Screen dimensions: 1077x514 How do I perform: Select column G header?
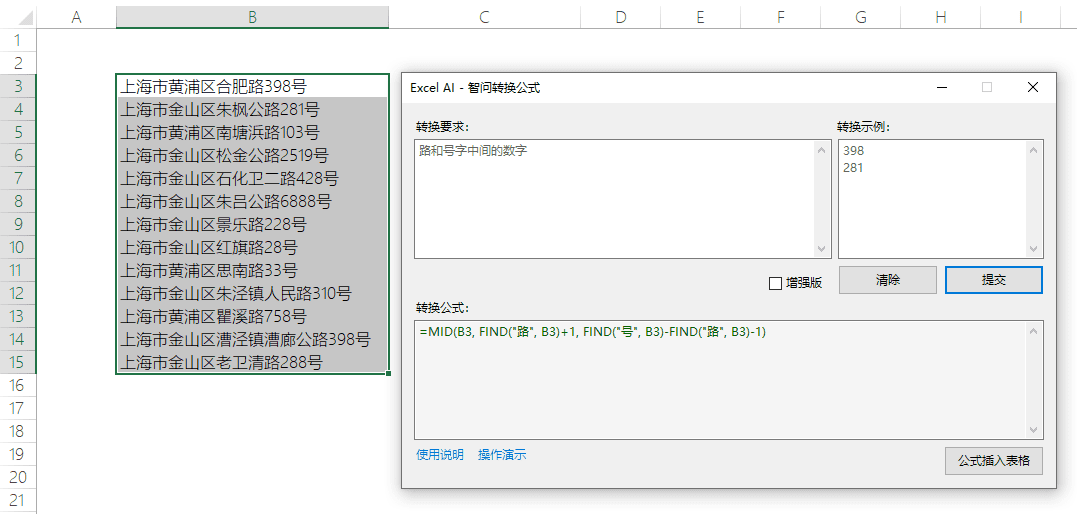861,18
